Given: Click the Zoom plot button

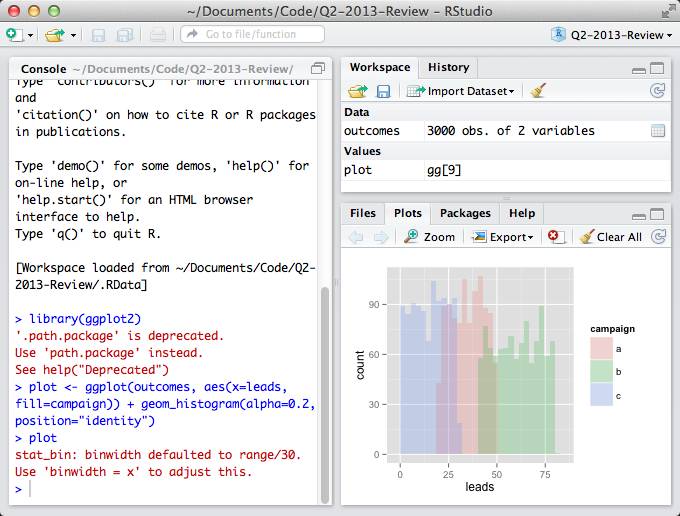Looking at the screenshot, I should pyautogui.click(x=429, y=237).
